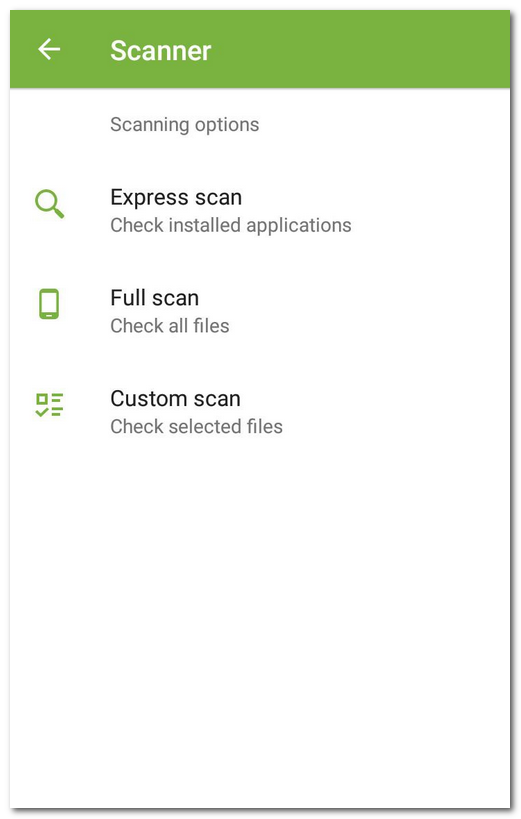Click the 'Check selected files' description
Viewport: 521px width, 819px height.
(196, 427)
